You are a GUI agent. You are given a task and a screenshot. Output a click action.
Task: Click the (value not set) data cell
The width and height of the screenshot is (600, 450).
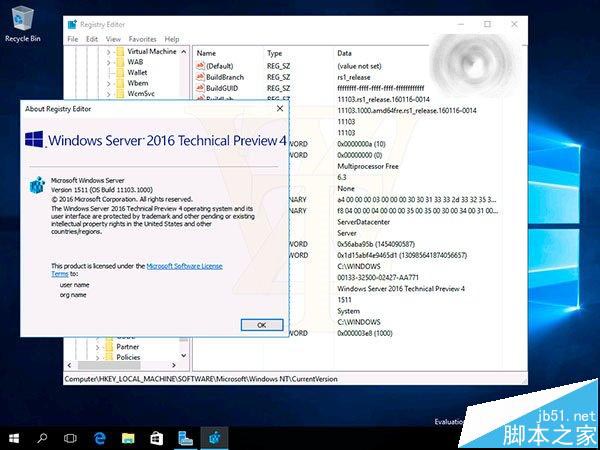coord(359,66)
